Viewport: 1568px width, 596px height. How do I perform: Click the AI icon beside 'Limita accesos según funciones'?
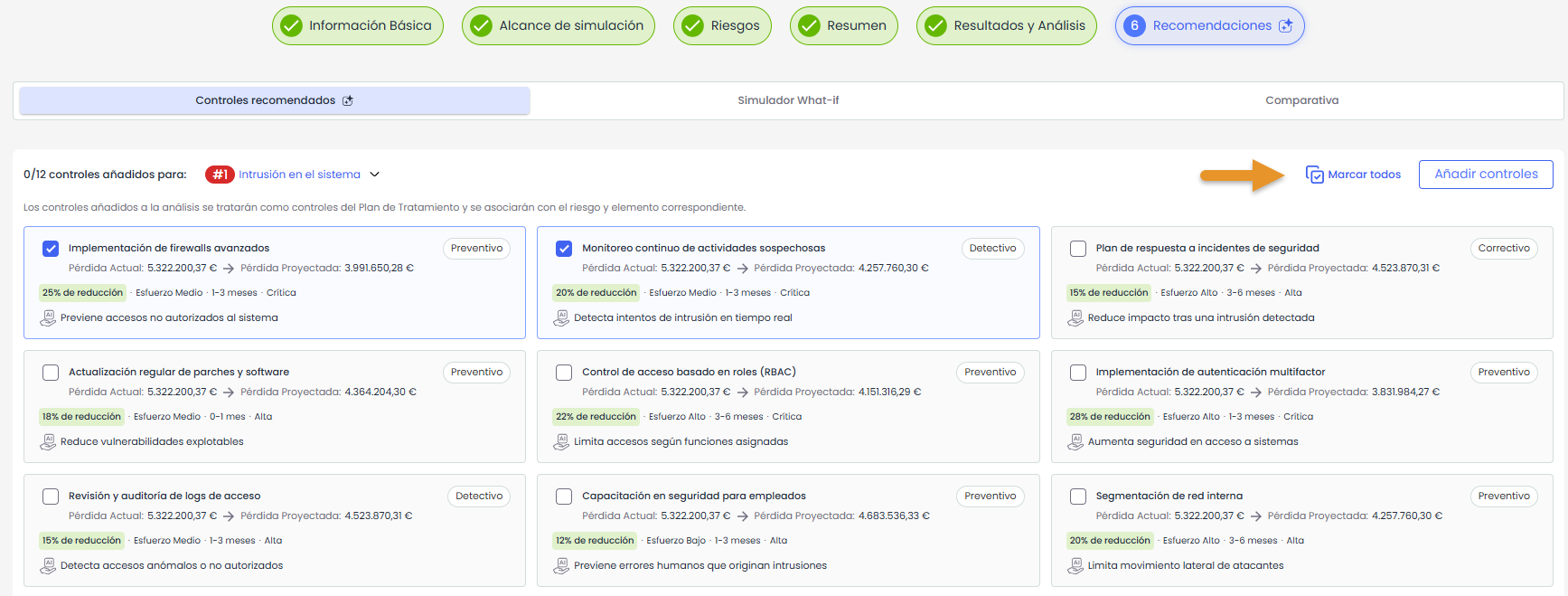561,442
